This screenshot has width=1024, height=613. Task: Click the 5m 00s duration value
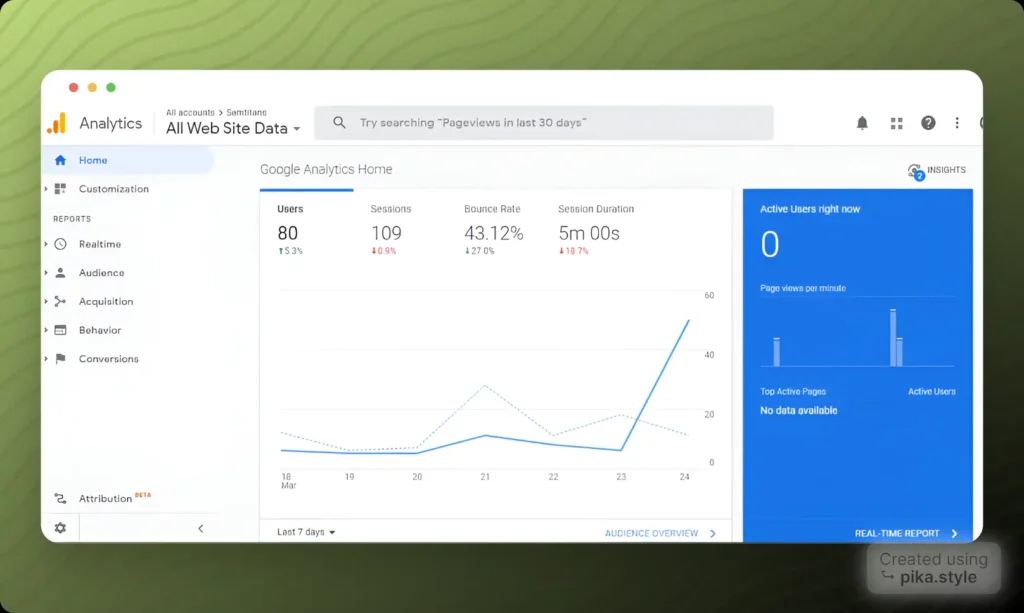click(x=588, y=233)
